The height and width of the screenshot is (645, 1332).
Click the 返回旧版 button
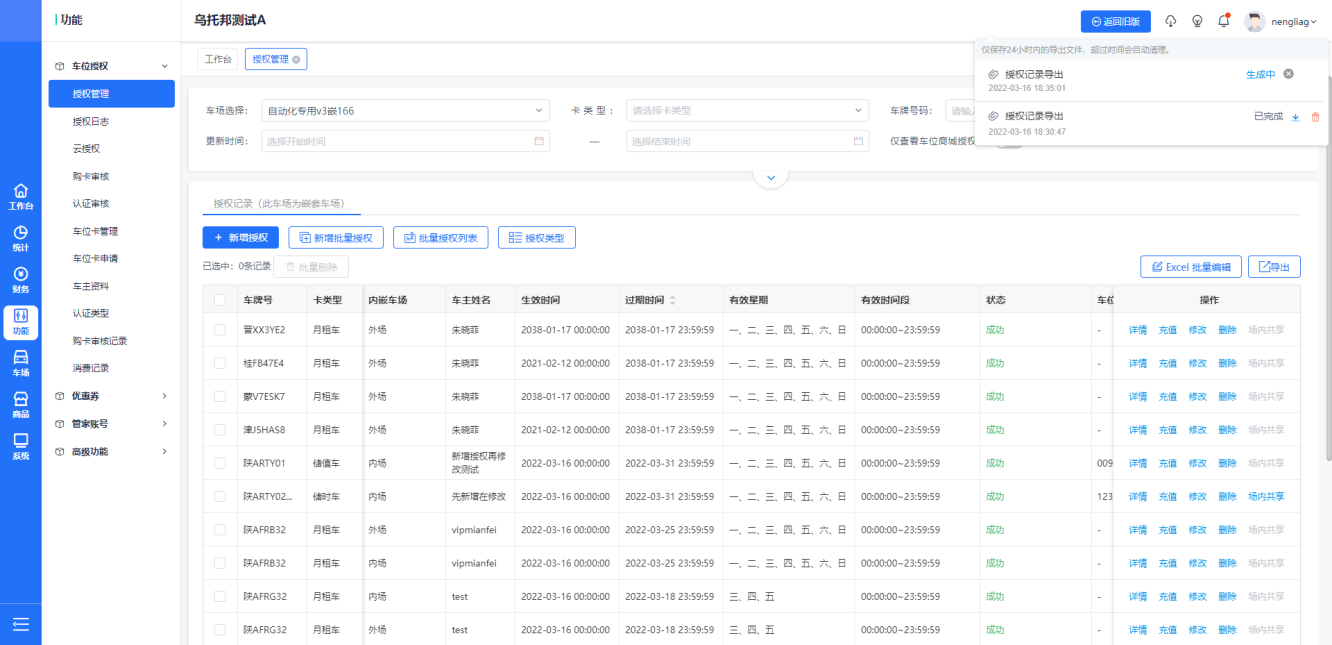coord(1115,21)
